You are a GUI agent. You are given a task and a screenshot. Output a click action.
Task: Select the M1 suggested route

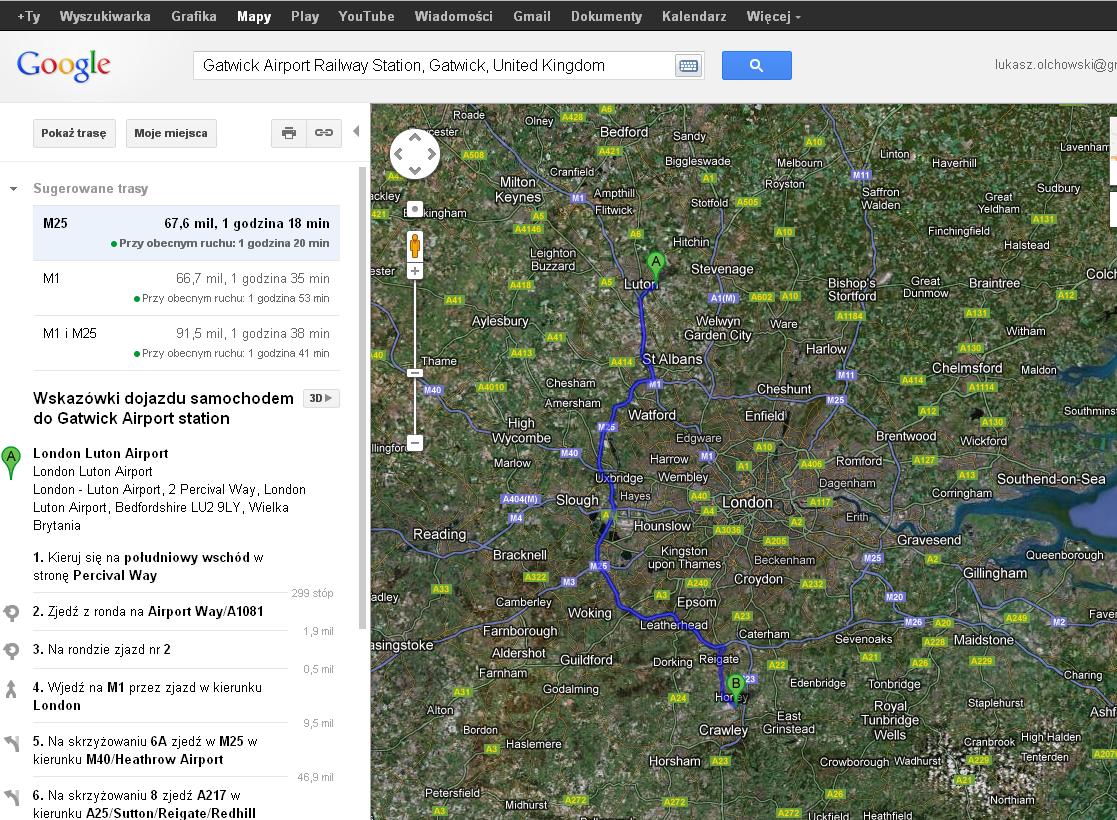(186, 288)
